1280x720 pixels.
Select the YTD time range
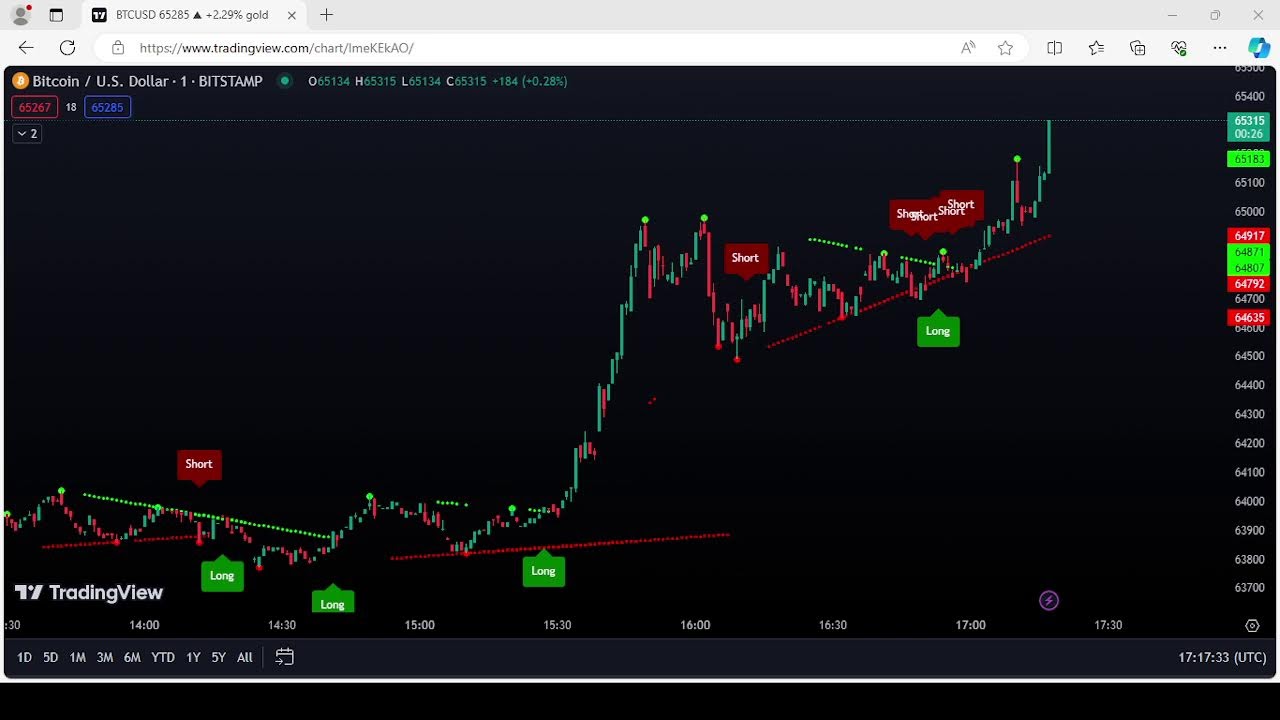(x=162, y=657)
